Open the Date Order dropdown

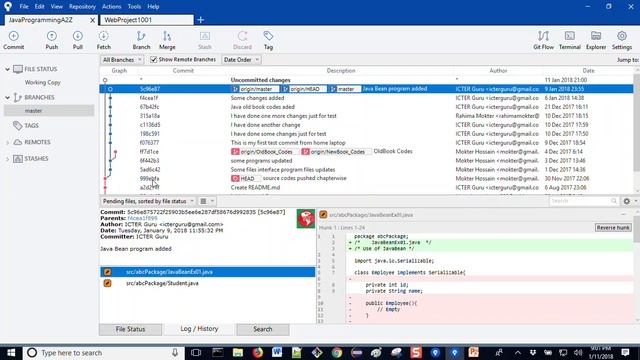click(x=241, y=60)
